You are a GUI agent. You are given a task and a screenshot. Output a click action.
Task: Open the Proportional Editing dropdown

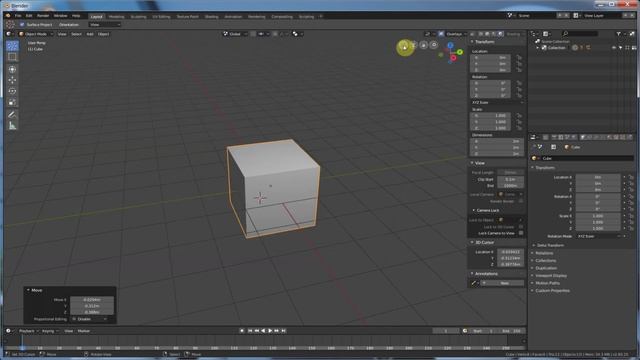tap(90, 319)
